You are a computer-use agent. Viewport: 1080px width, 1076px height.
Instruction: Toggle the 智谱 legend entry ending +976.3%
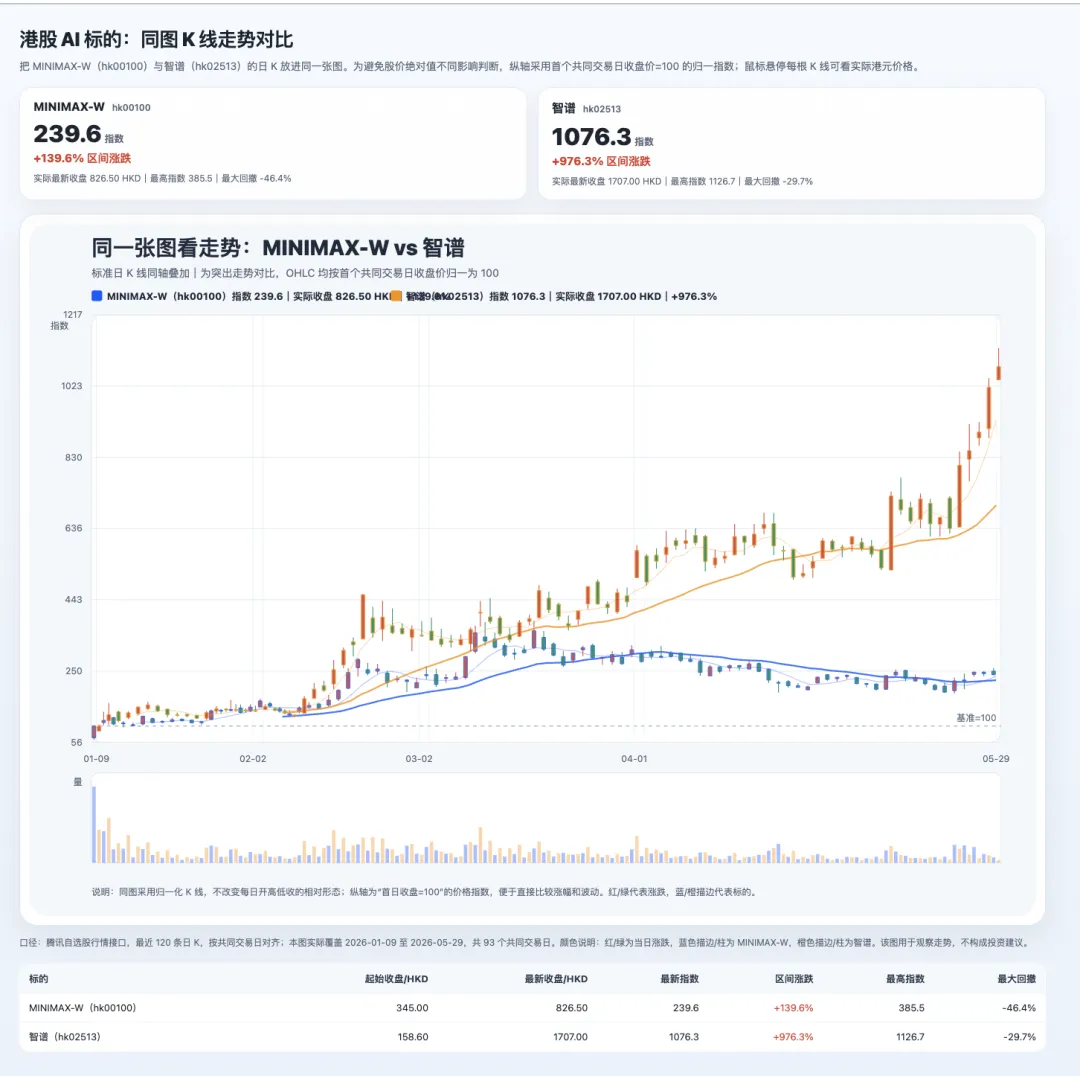[x=561, y=296]
